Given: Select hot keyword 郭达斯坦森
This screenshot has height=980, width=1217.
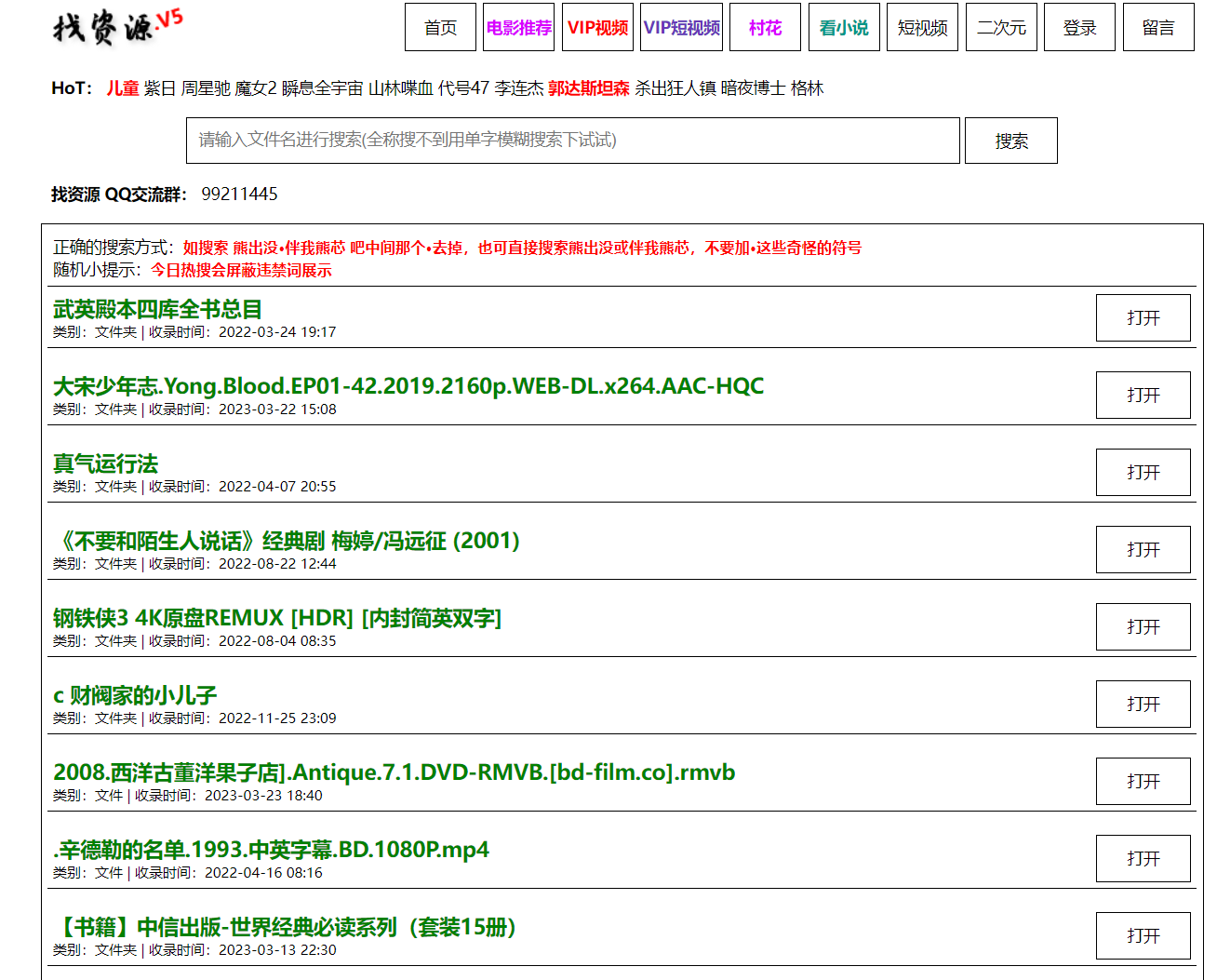Looking at the screenshot, I should point(588,88).
